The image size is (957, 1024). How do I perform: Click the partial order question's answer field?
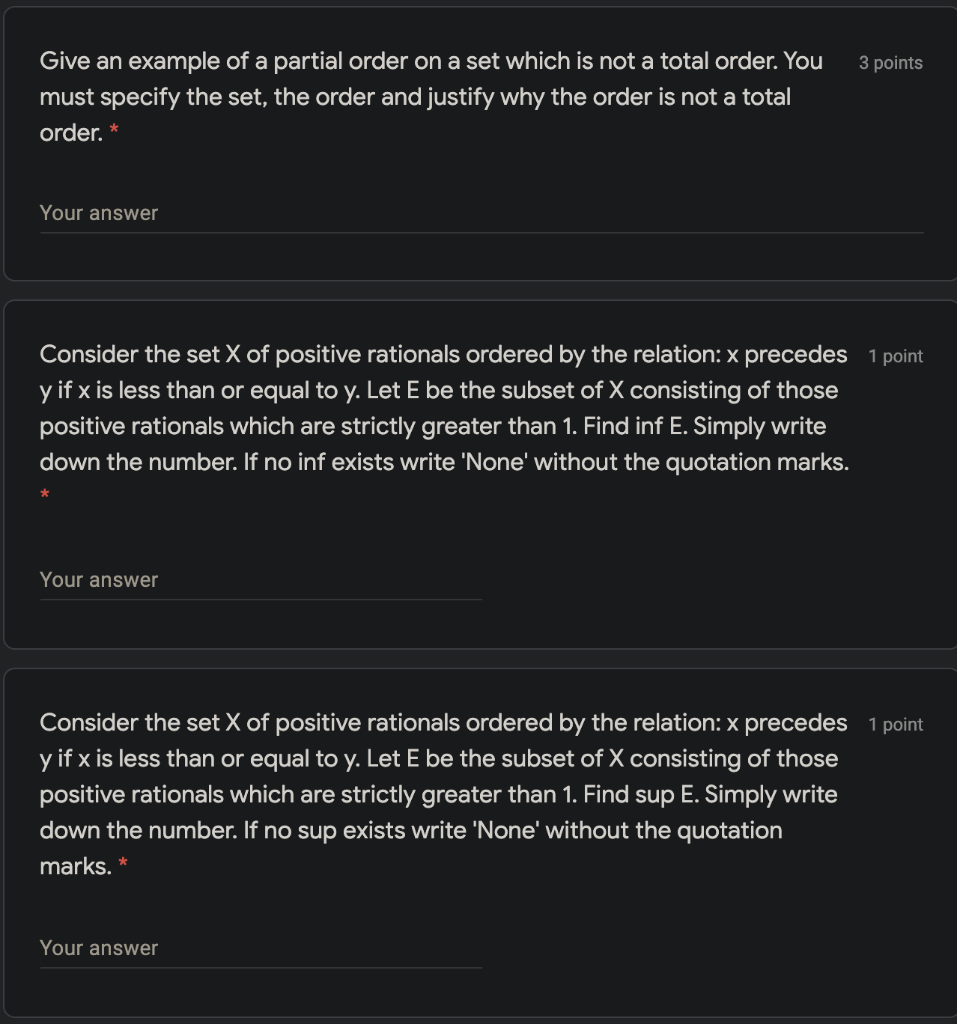tap(481, 214)
